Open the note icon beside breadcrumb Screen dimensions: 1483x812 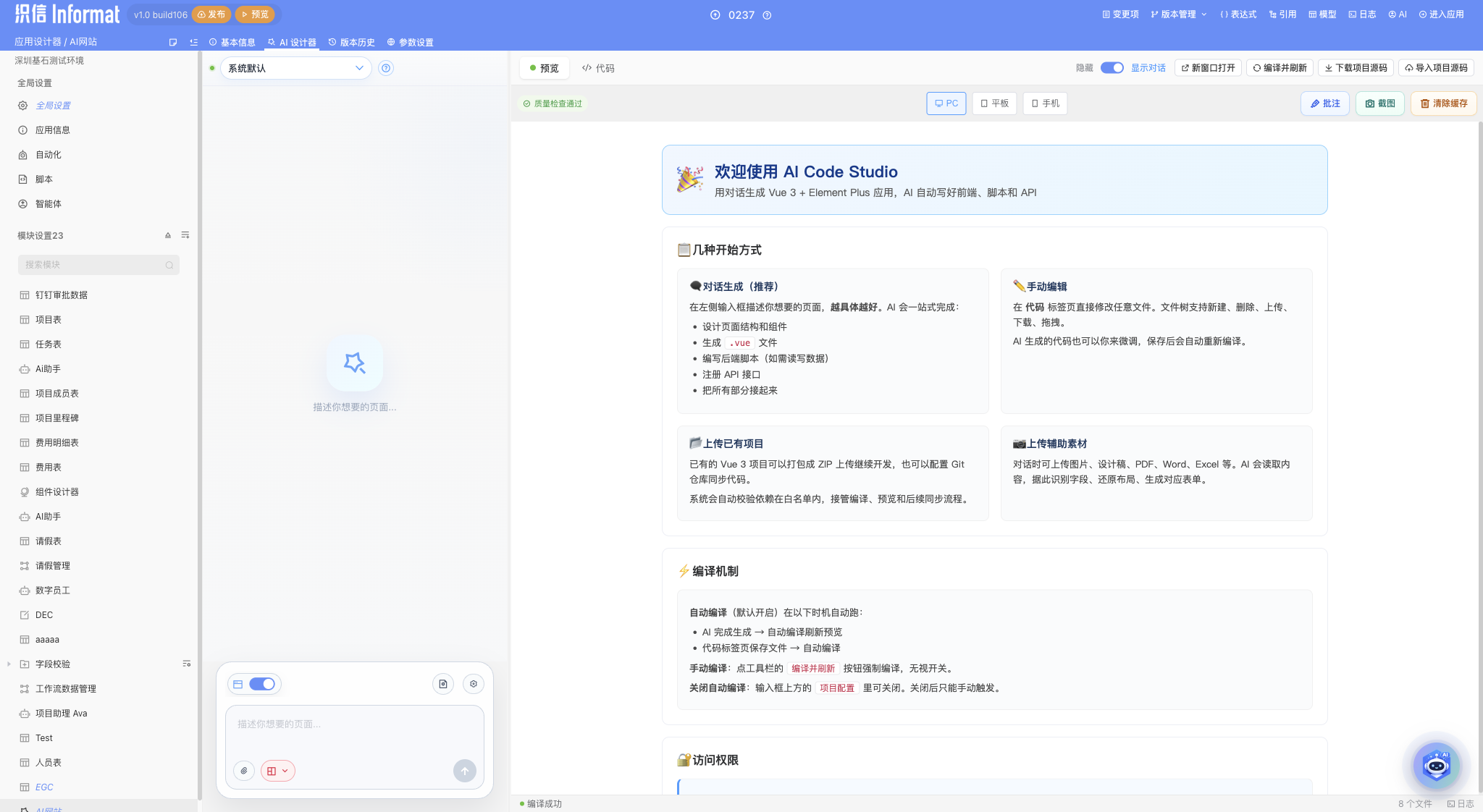tap(173, 43)
